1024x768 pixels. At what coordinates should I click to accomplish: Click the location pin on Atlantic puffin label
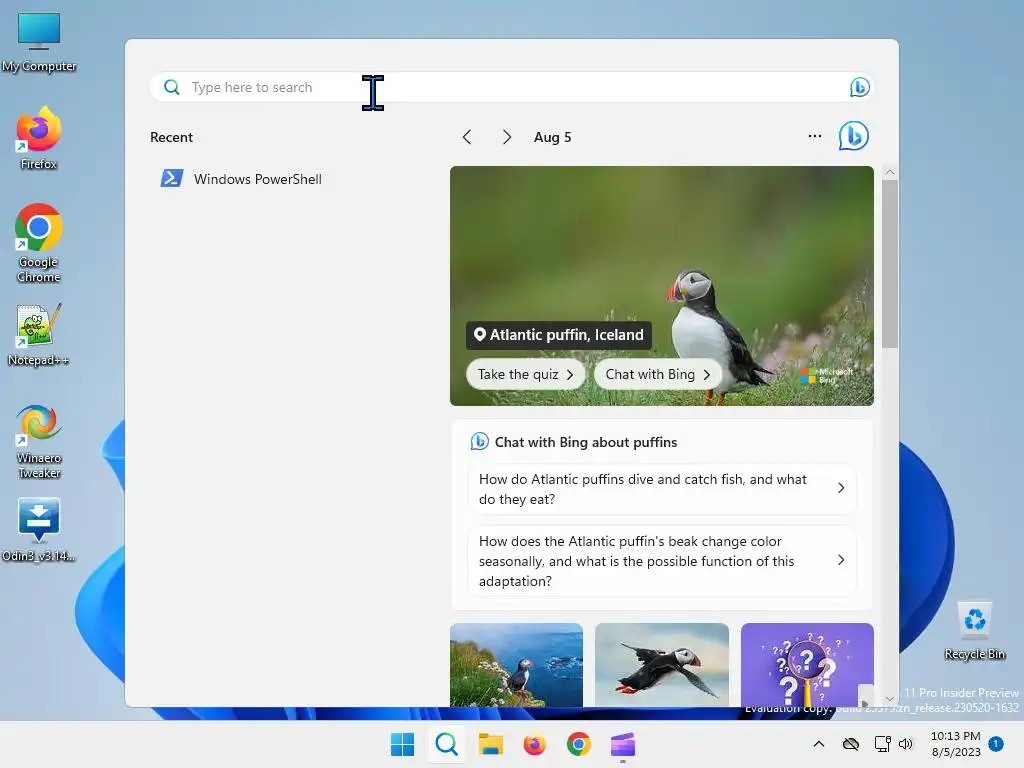coord(479,334)
